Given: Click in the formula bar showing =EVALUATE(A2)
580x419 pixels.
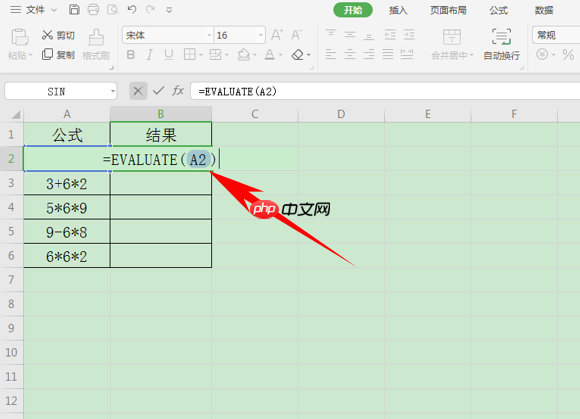Looking at the screenshot, I should 385,91.
